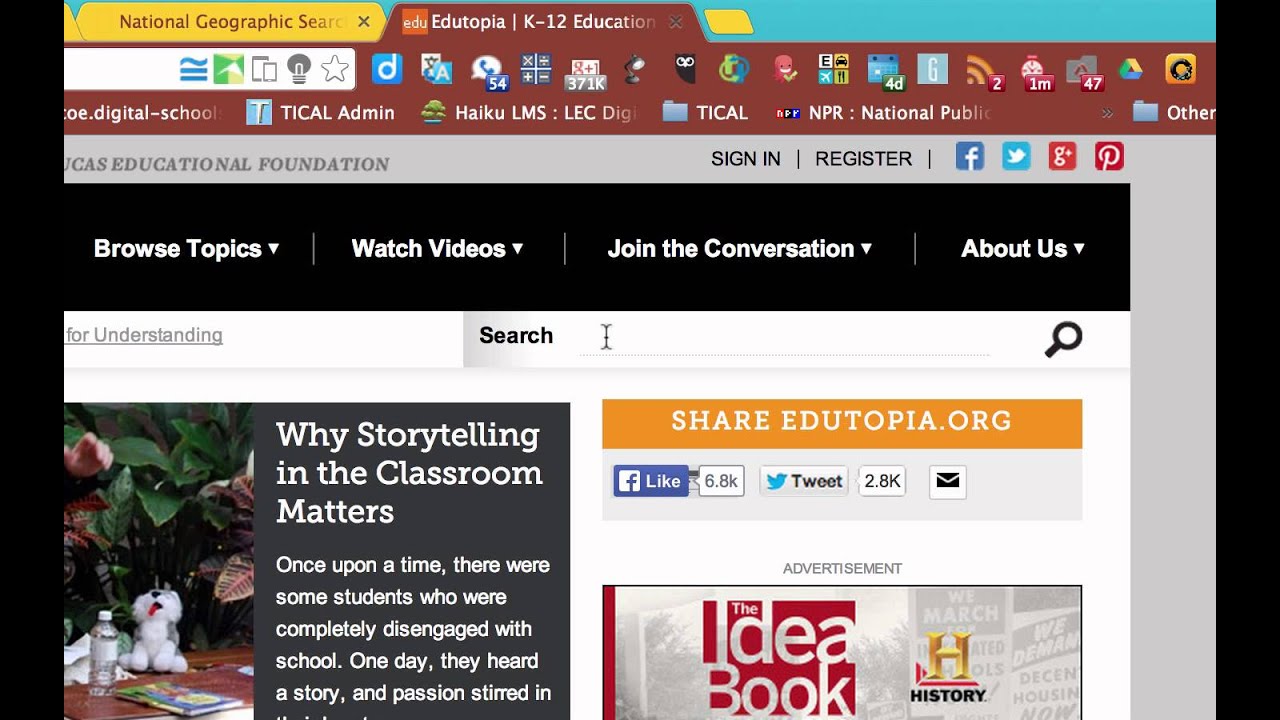Screen dimensions: 1280x720
Task: Follow the 'for Understanding' link
Action: pyautogui.click(x=144, y=335)
